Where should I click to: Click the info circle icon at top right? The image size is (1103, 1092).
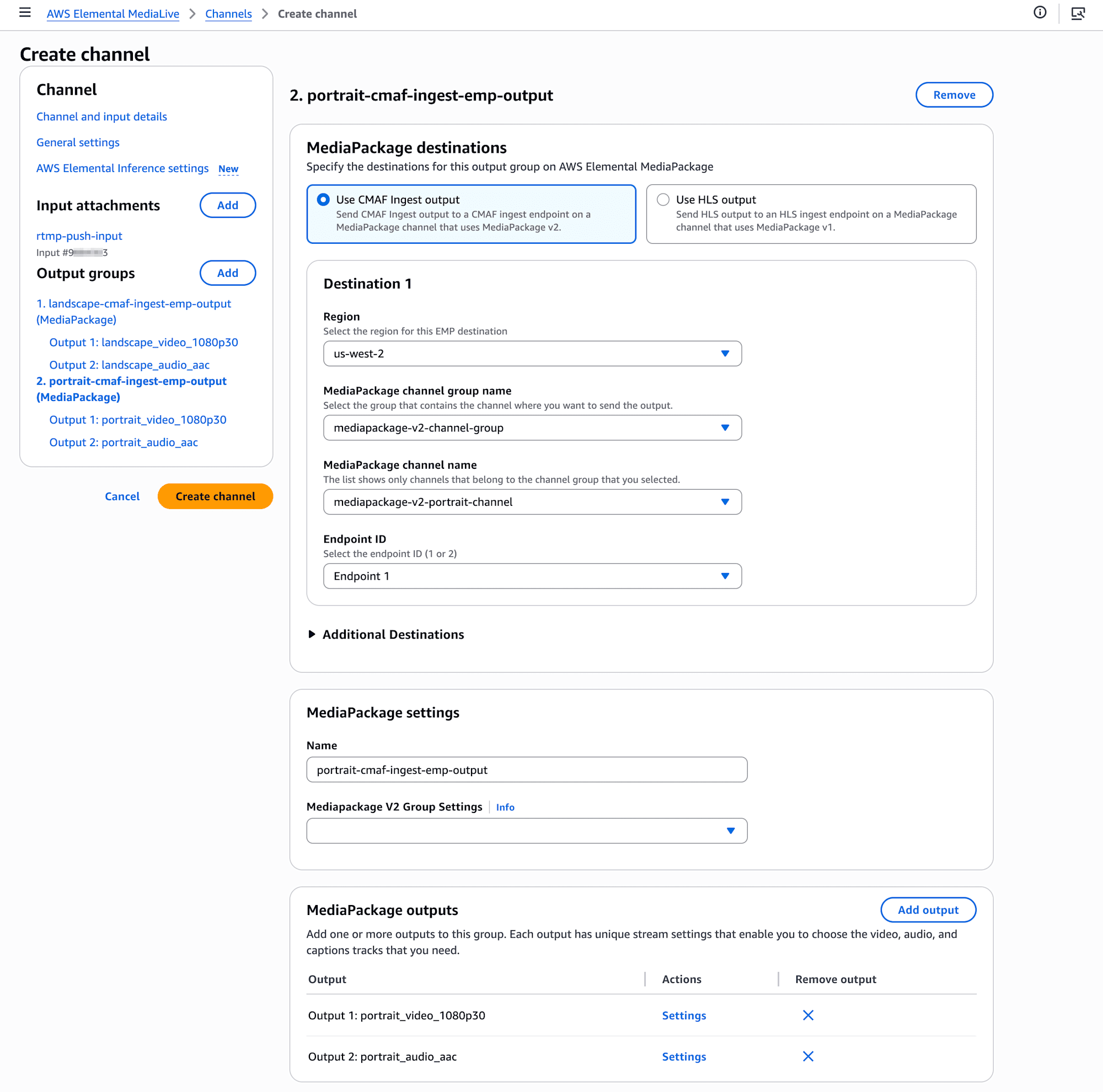(1040, 13)
